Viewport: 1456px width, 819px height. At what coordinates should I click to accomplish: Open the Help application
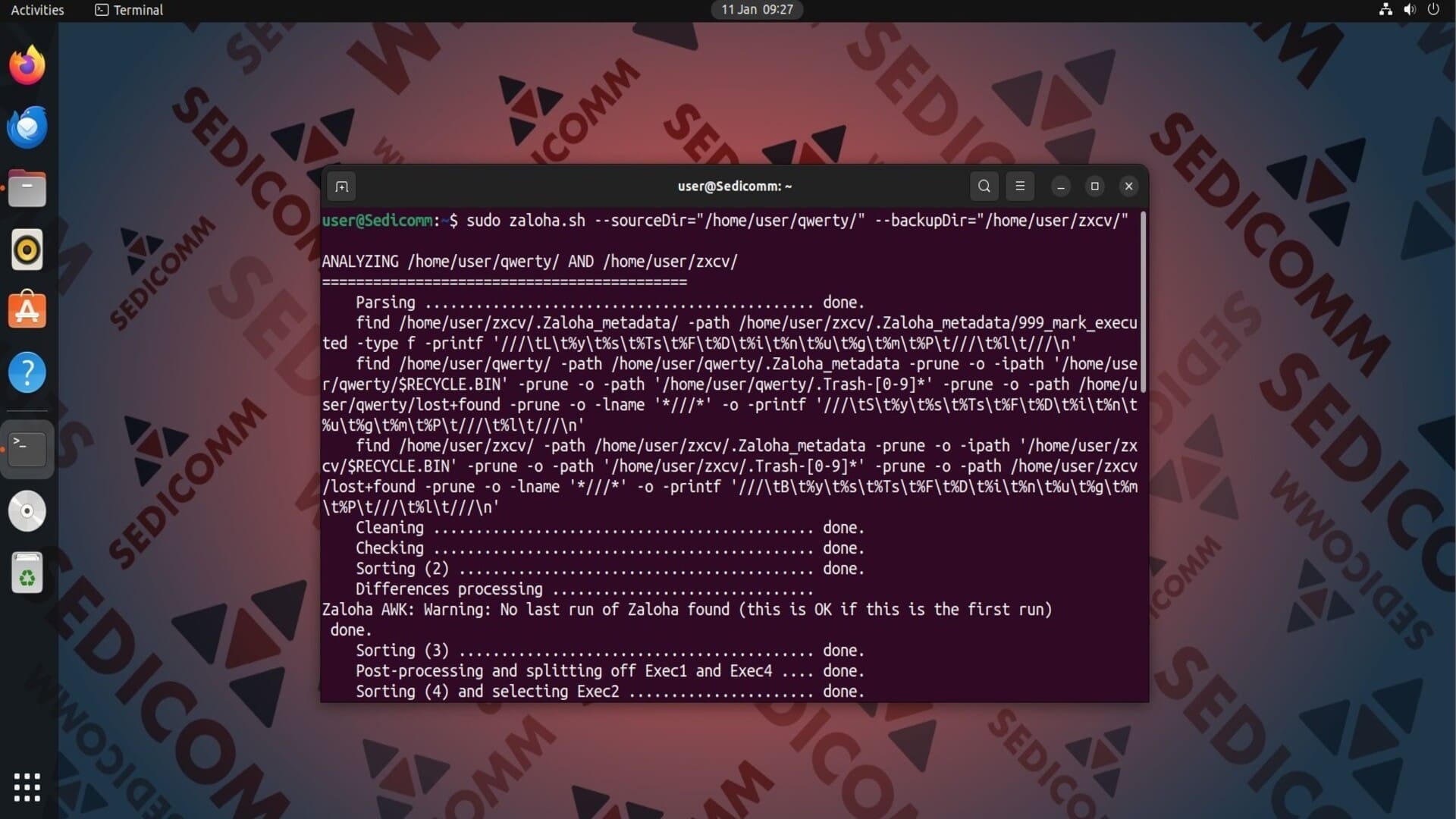tap(27, 372)
